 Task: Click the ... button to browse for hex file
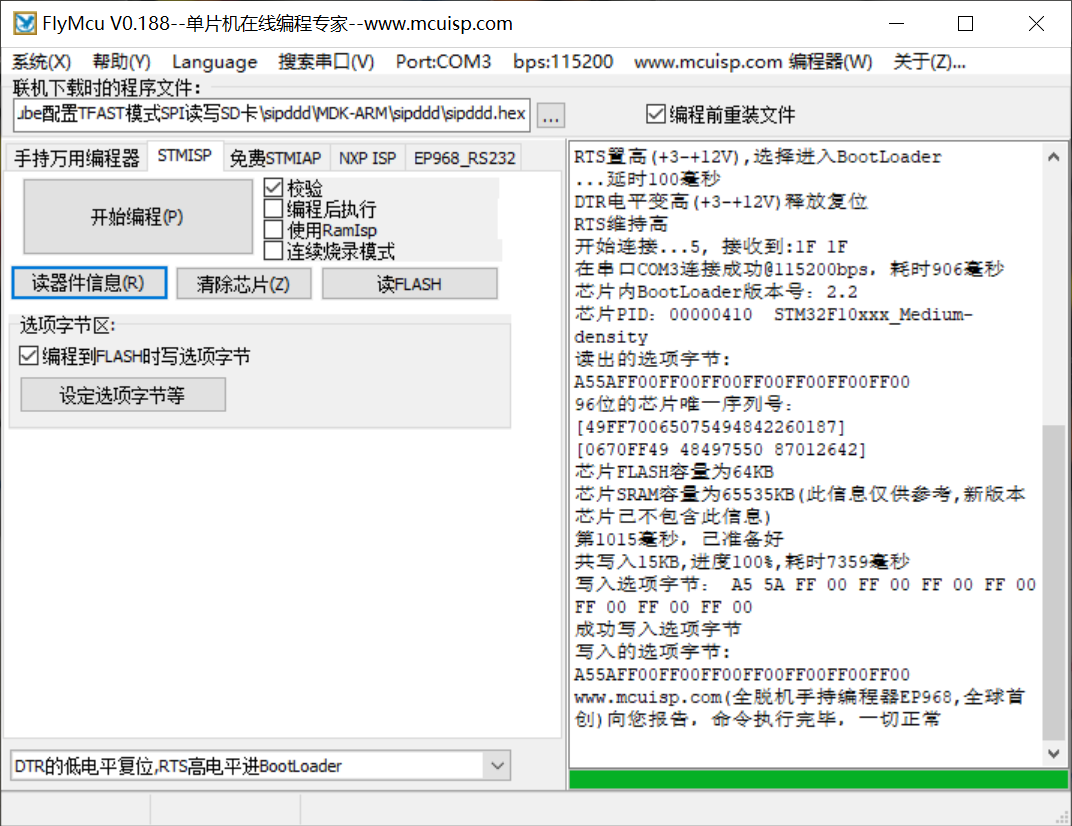tap(550, 114)
